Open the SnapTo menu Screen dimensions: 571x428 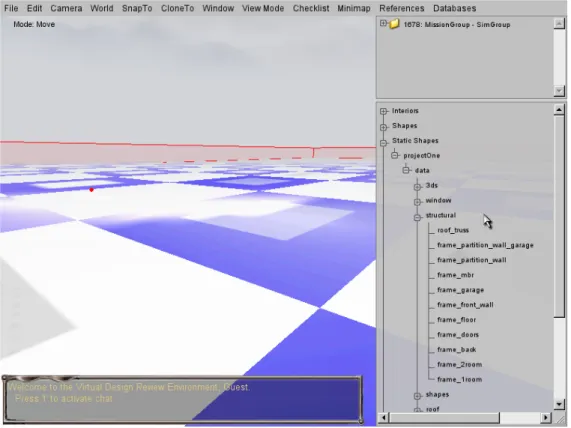137,8
